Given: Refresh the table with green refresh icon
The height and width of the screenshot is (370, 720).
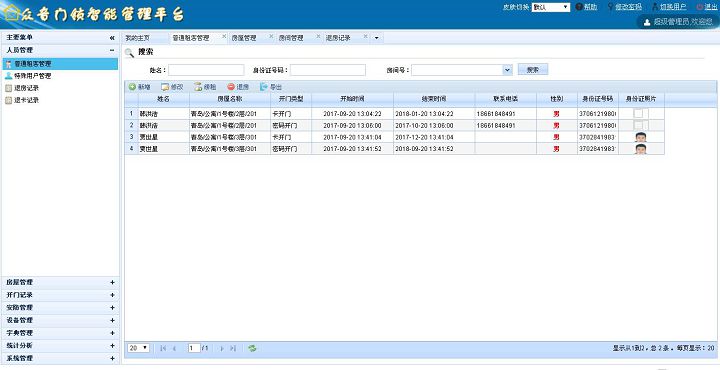Looking at the screenshot, I should click(x=252, y=348).
